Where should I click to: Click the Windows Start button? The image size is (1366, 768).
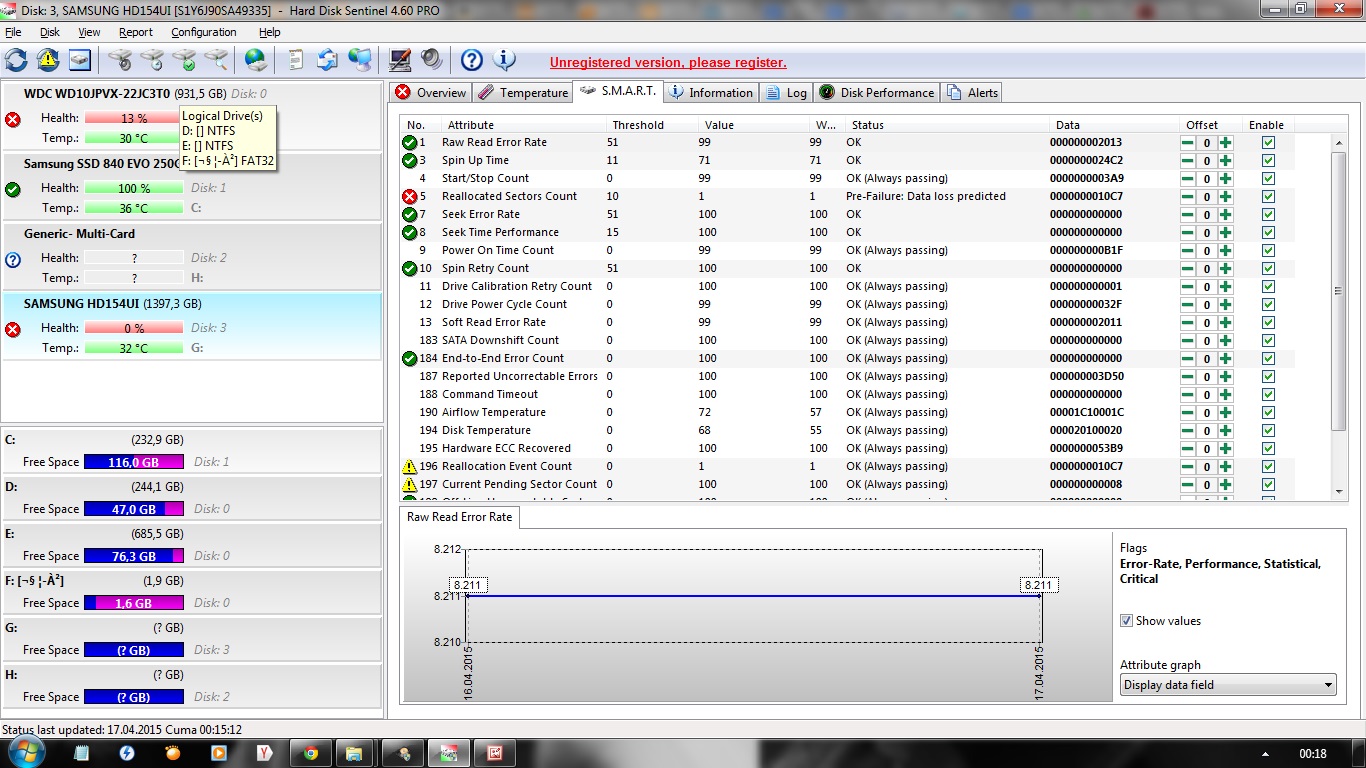pos(28,752)
